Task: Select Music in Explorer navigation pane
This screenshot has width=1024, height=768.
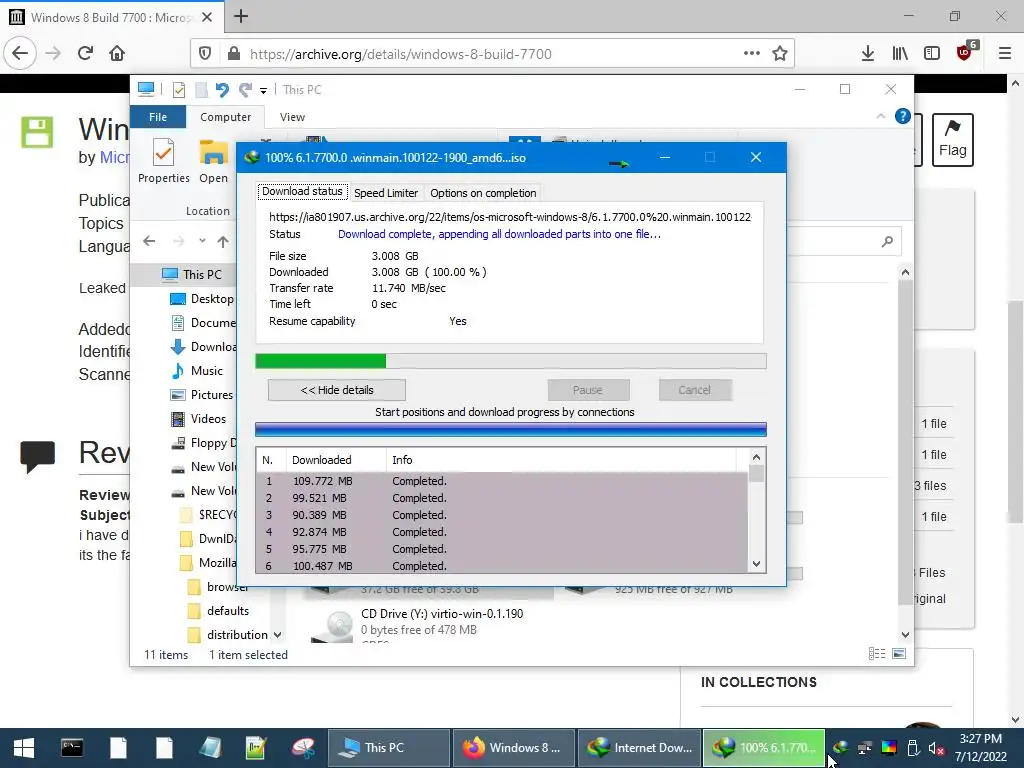Action: coord(198,371)
